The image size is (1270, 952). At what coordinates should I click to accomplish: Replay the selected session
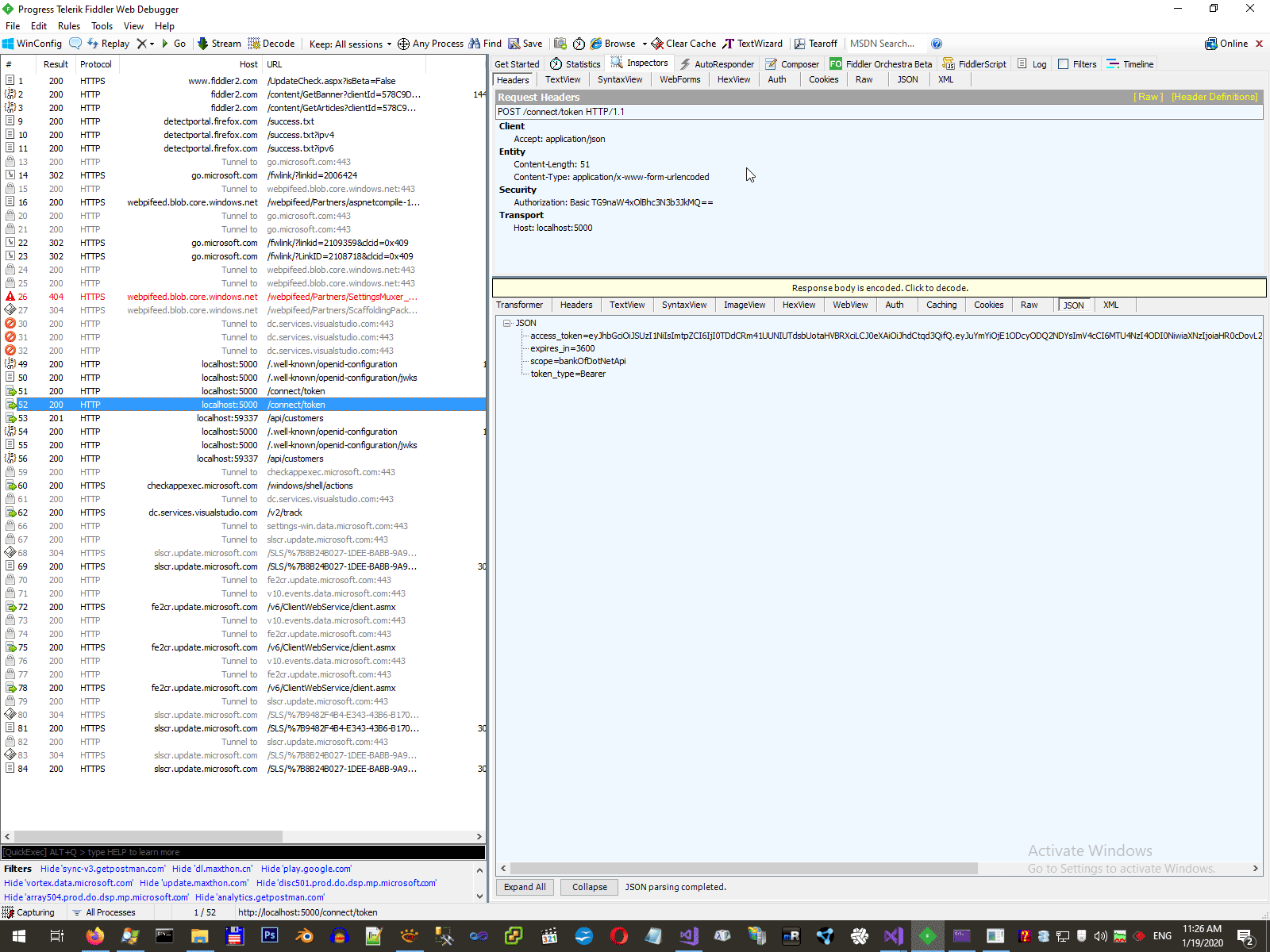[x=108, y=44]
